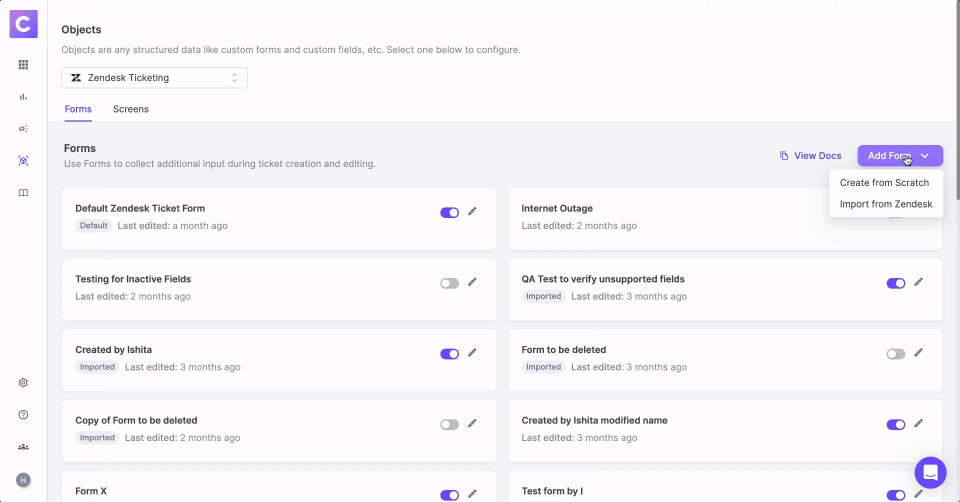The image size is (960, 502).
Task: Edit the Default Zendesk Ticket Form with pencil
Action: pos(473,212)
